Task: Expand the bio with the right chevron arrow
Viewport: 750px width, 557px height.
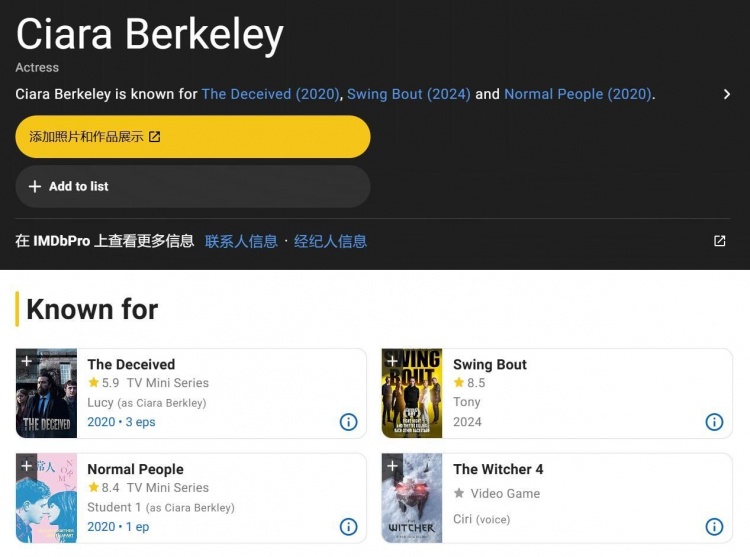Action: click(x=727, y=94)
